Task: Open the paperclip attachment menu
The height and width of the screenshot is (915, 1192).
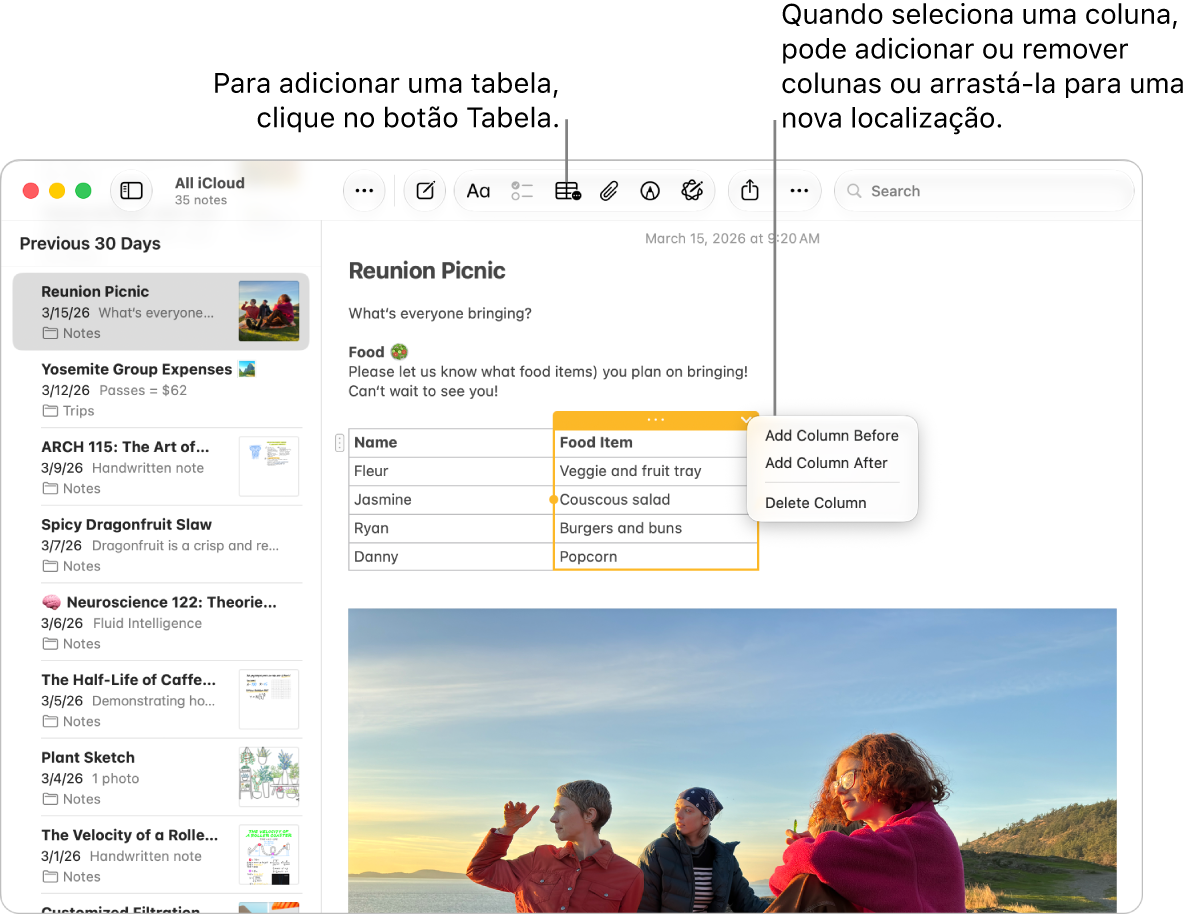Action: (x=609, y=191)
